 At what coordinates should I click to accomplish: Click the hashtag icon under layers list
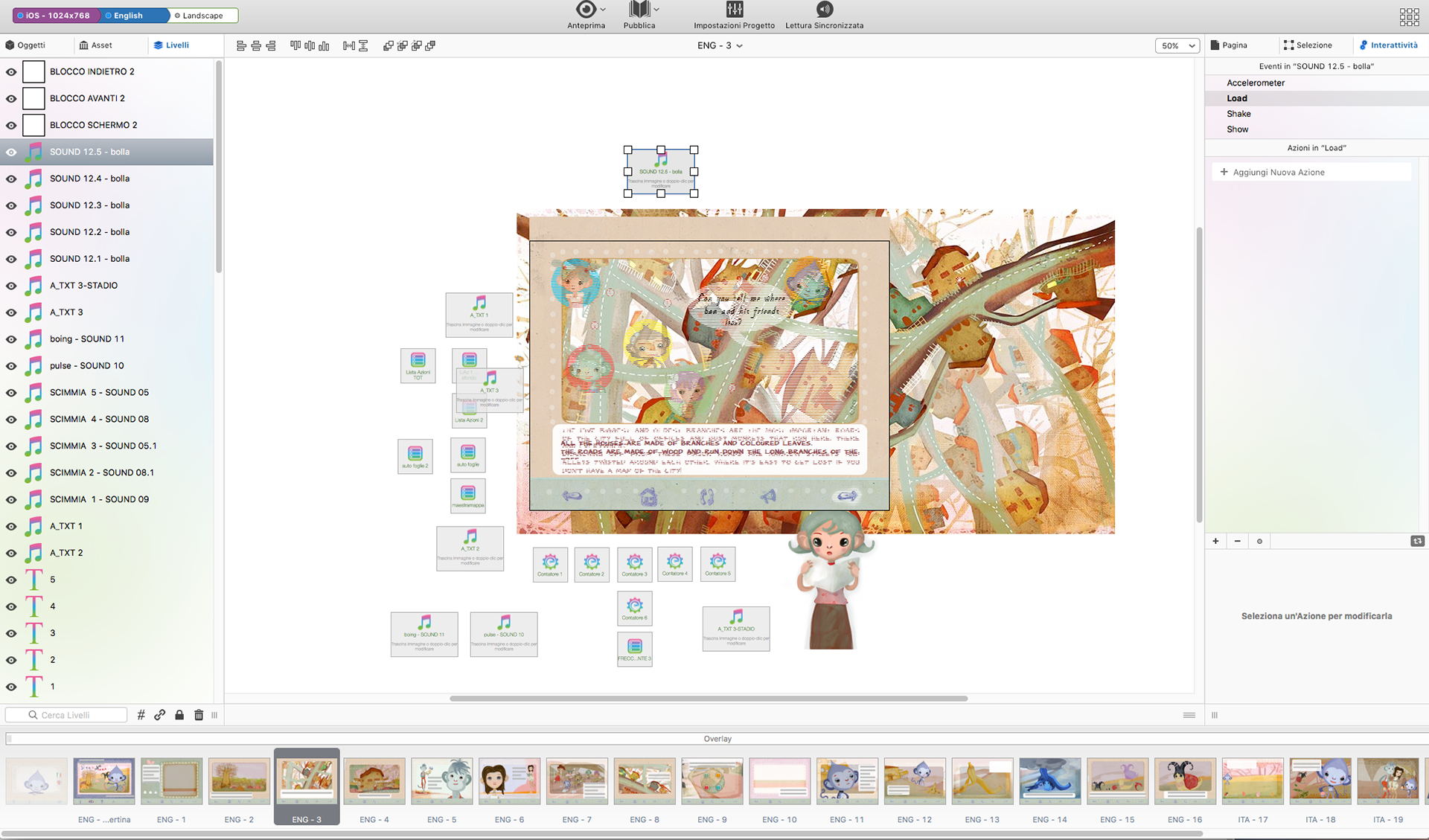click(x=141, y=715)
